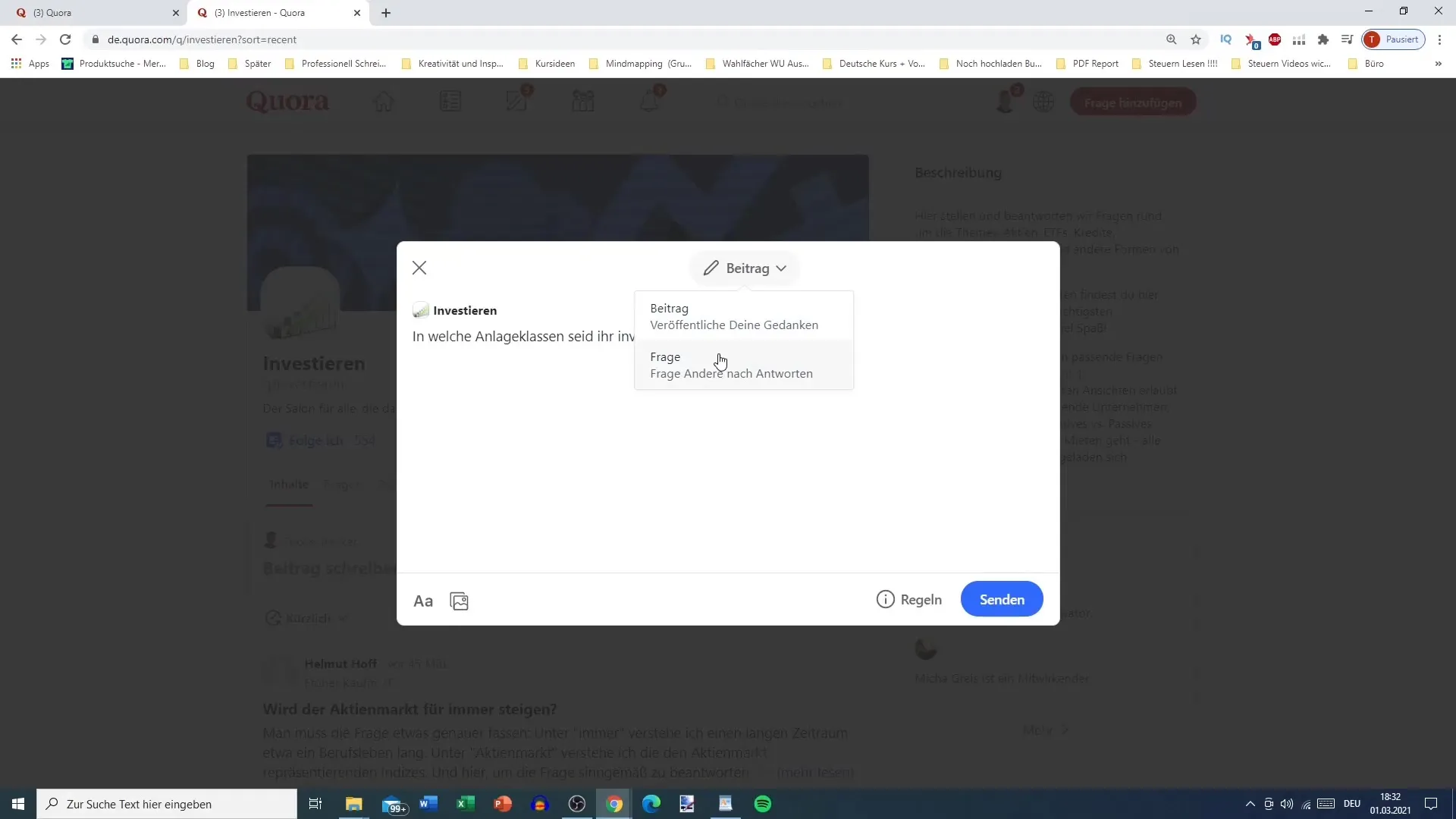The image size is (1456, 819).
Task: Click the address bar URL
Action: pyautogui.click(x=202, y=39)
